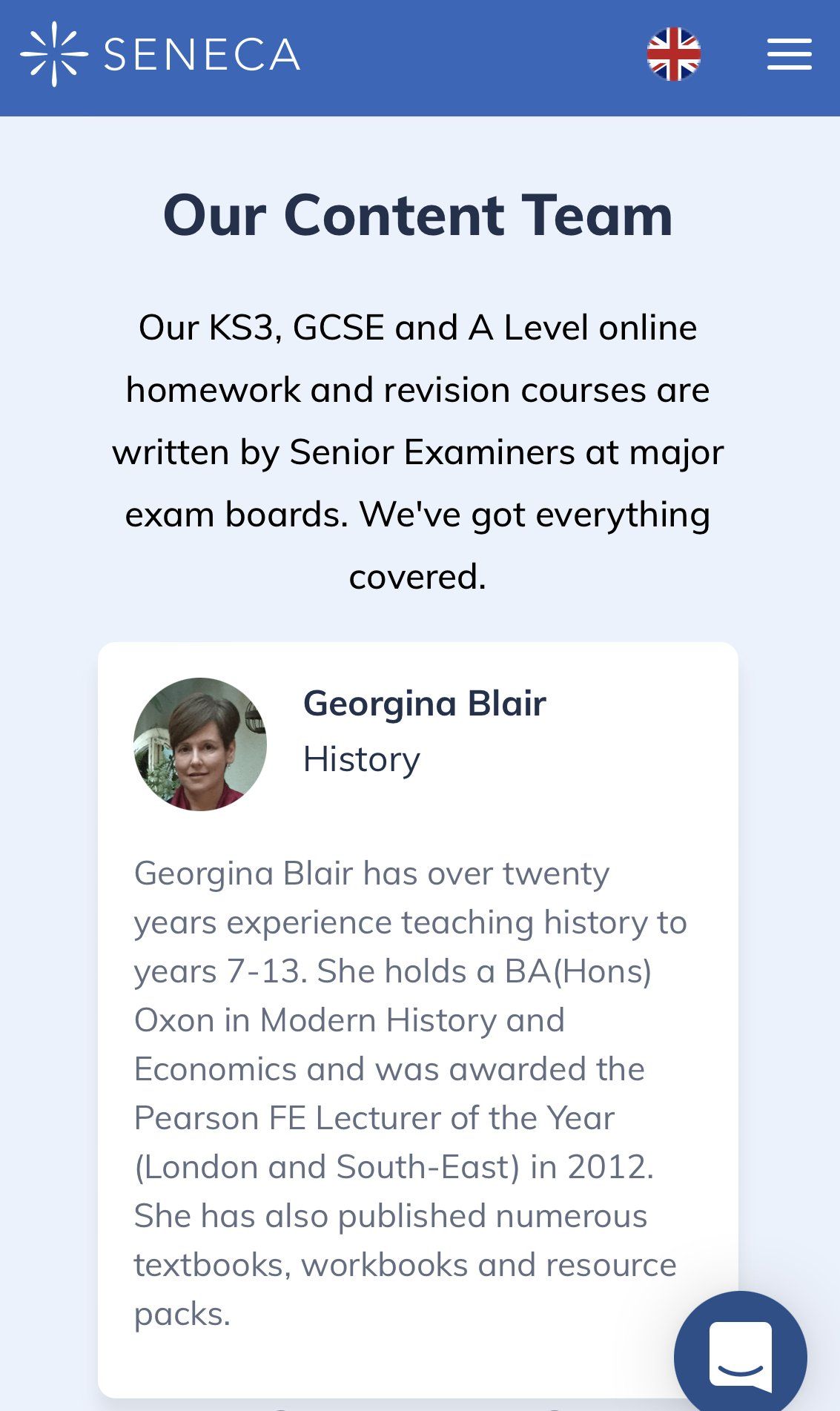The width and height of the screenshot is (840, 1411).
Task: Click the word 'covered.' in intro
Action: pyautogui.click(x=418, y=577)
